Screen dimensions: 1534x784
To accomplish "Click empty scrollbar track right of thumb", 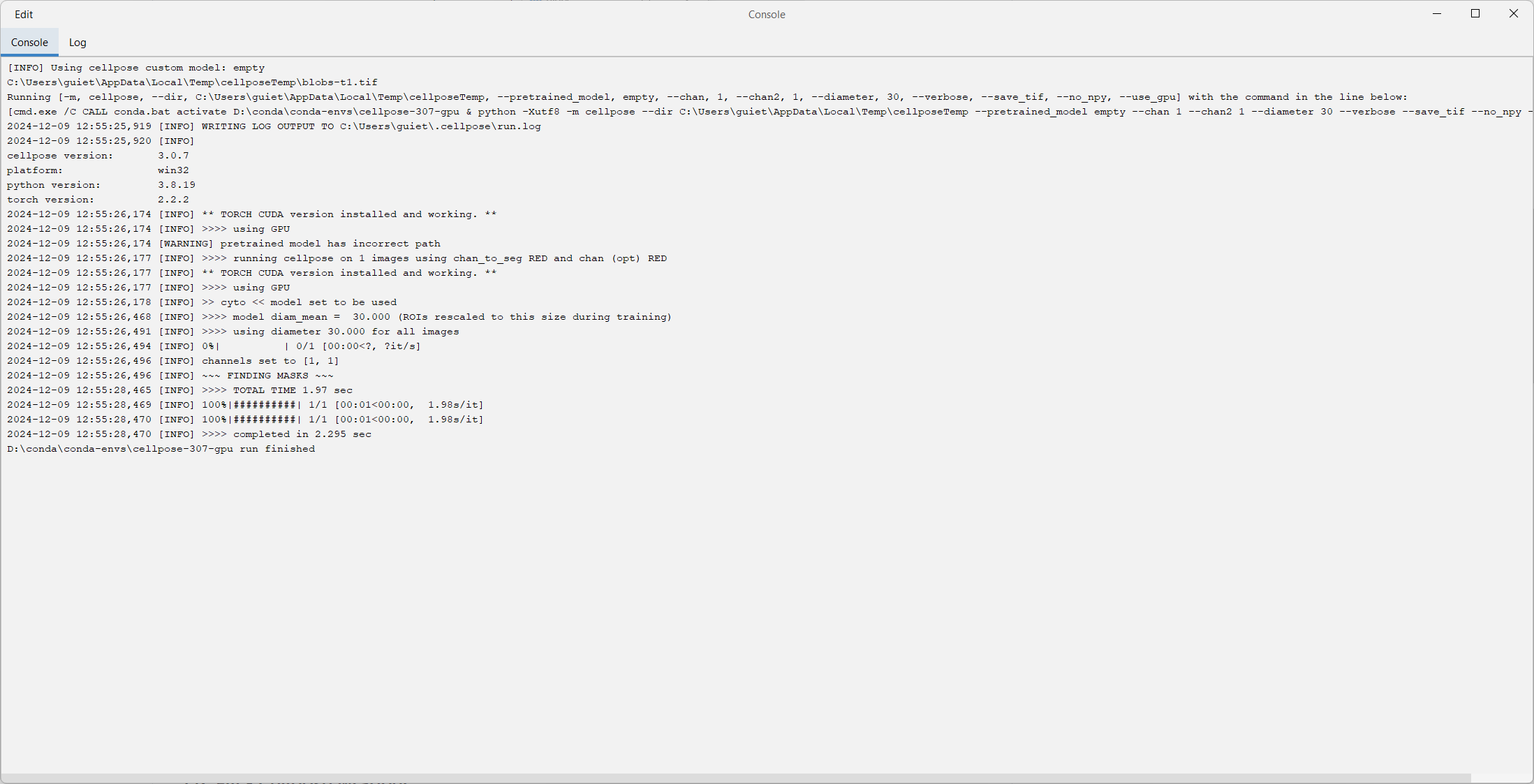I will pyautogui.click(x=1501, y=778).
